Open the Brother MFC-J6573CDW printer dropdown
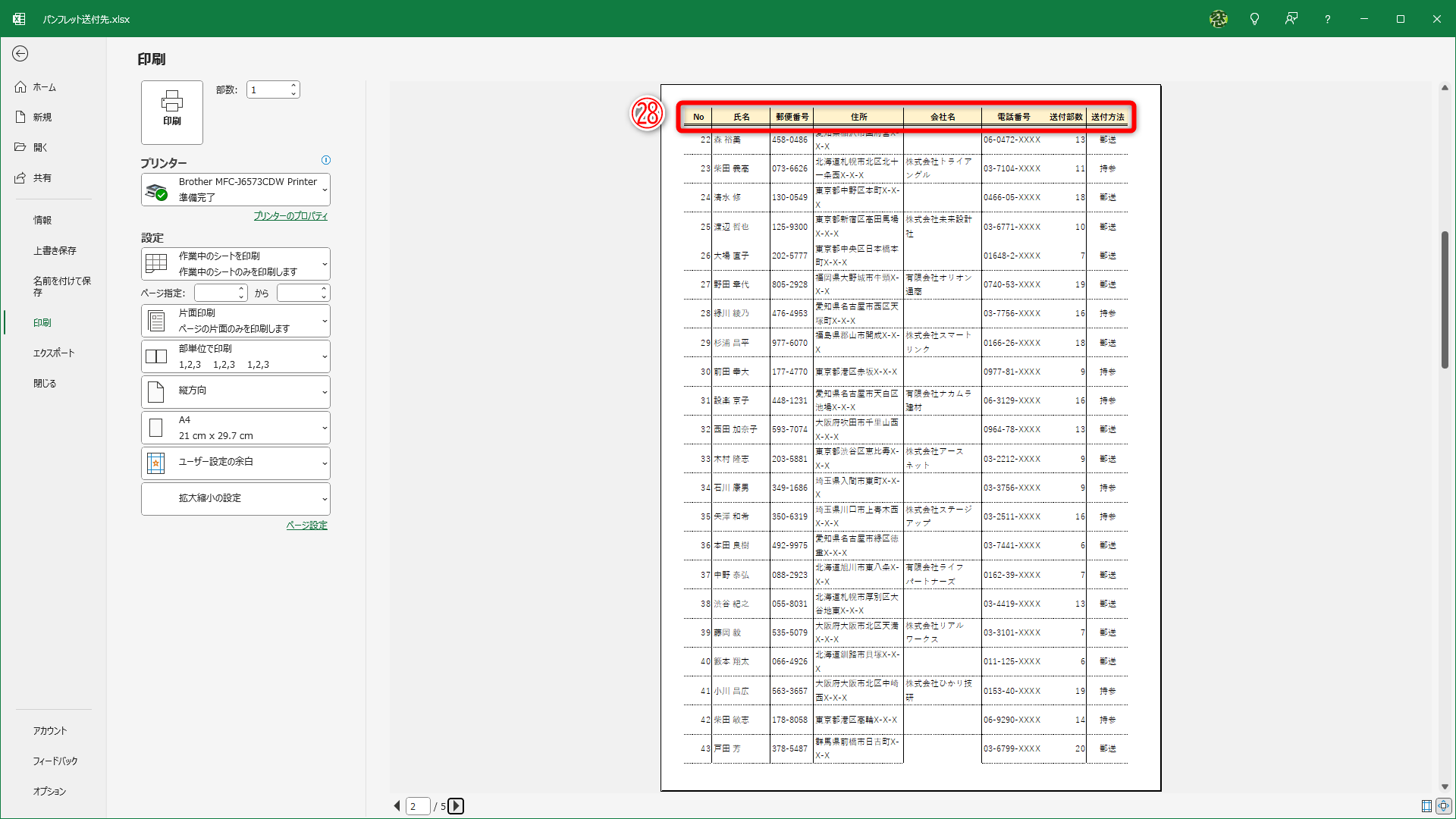This screenshot has height=819, width=1456. click(x=236, y=190)
